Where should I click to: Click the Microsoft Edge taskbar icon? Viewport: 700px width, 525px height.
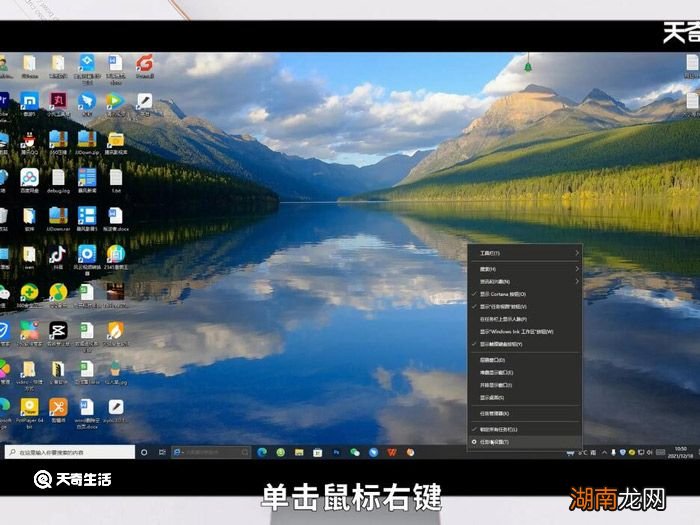(262, 452)
